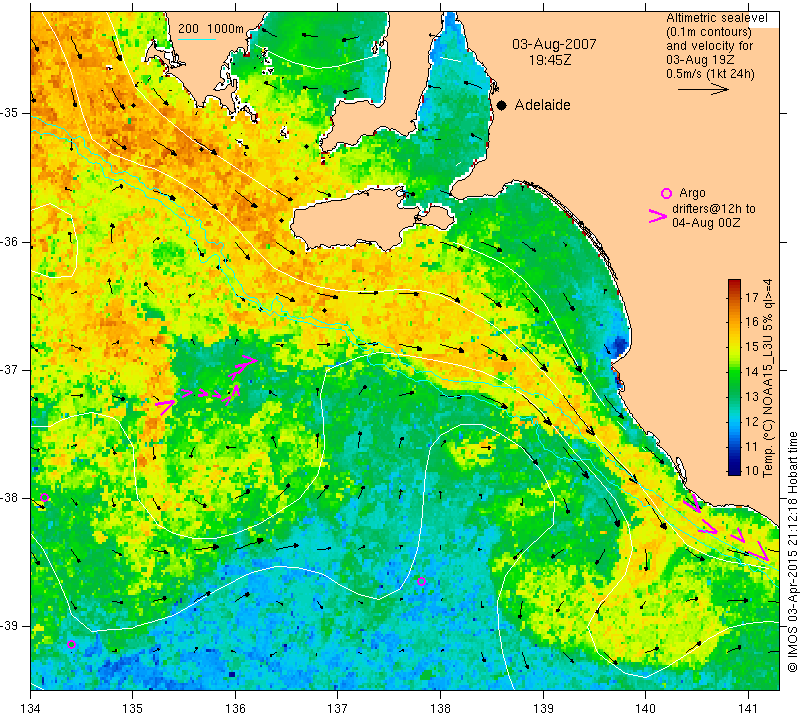Click the Argo float circle near 134.4E 39.1S
The image size is (800, 720).
(x=71, y=644)
